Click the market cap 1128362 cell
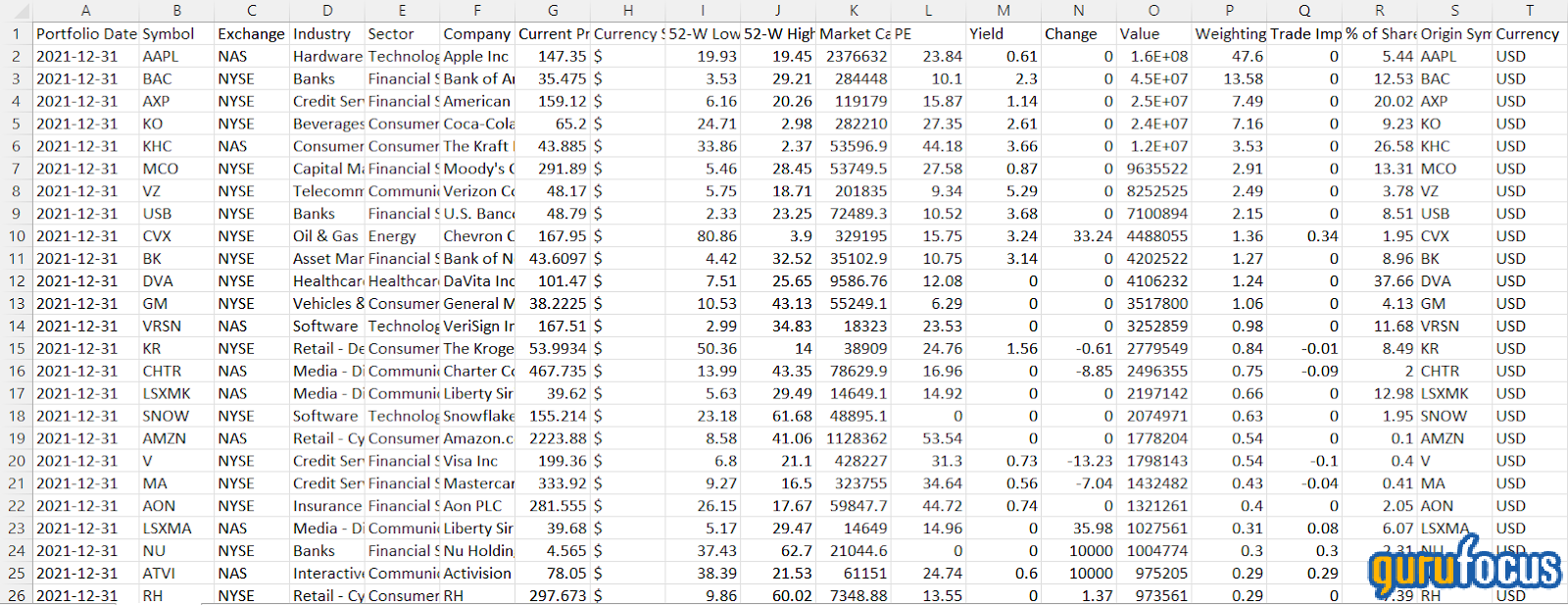 854,439
